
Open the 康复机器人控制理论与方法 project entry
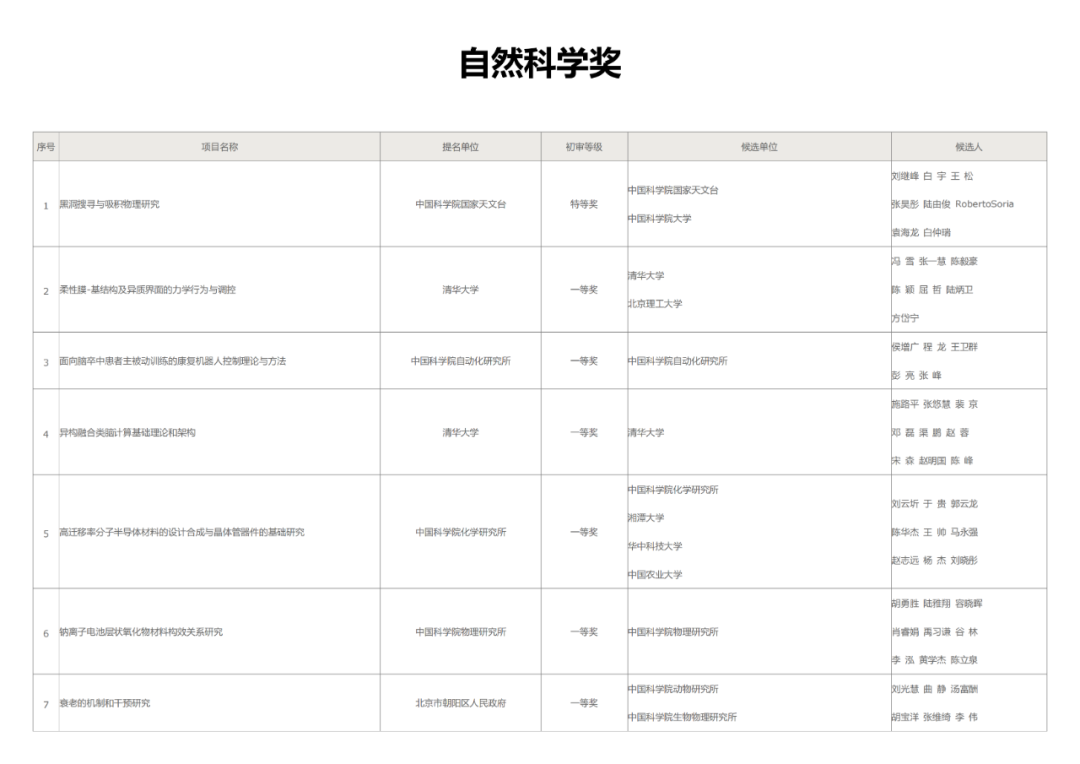click(x=172, y=361)
